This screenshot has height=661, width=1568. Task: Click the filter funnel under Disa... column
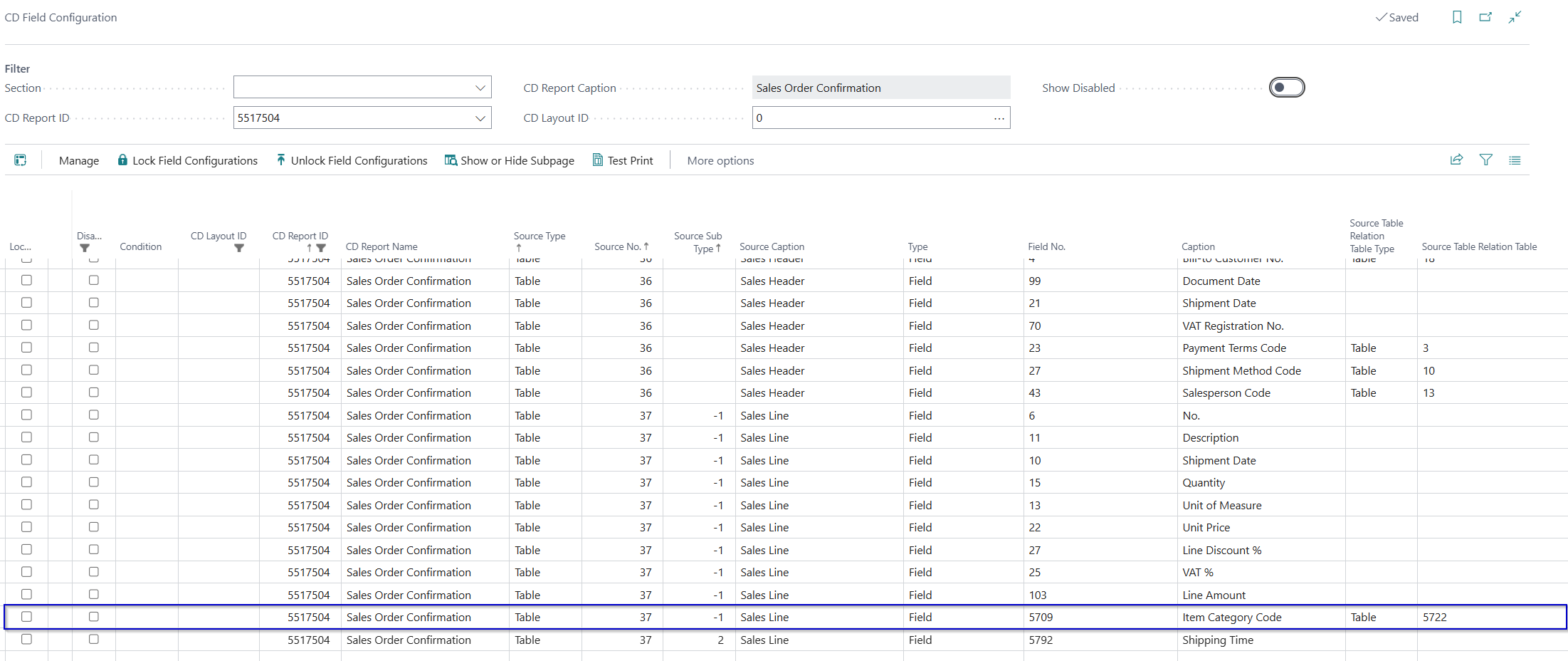pyautogui.click(x=85, y=248)
